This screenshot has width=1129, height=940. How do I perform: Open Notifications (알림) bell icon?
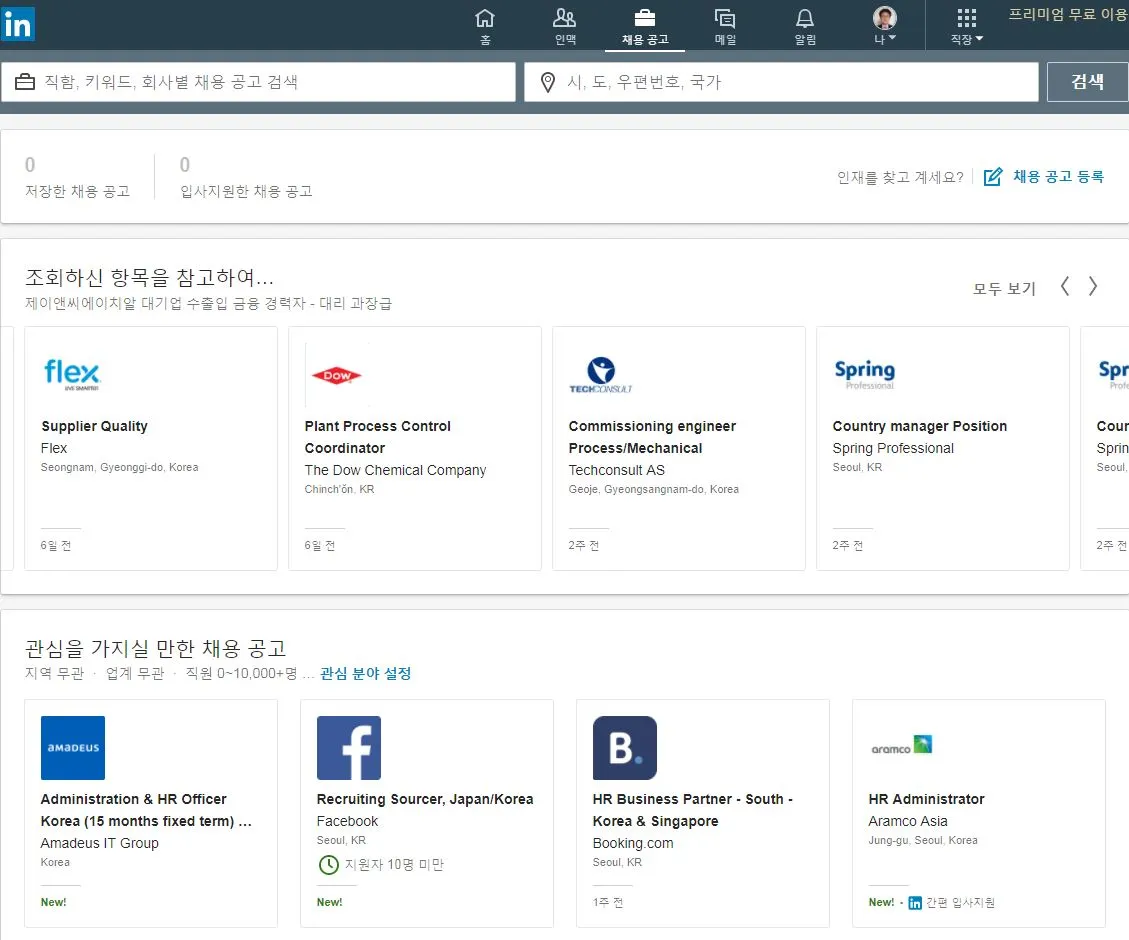[x=805, y=27]
